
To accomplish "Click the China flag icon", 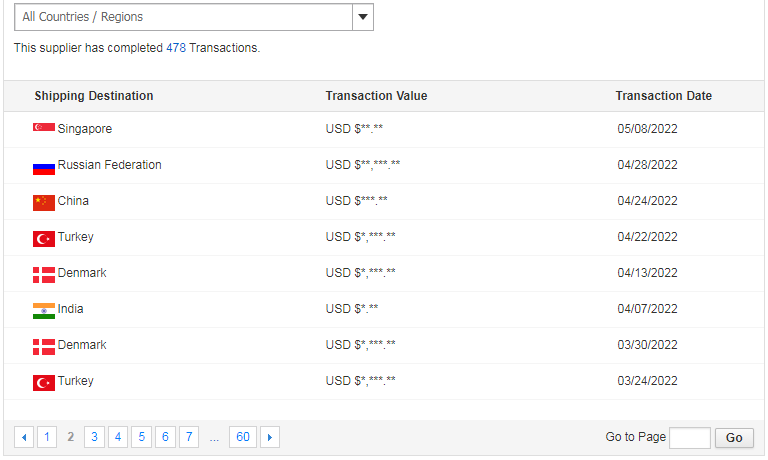I will click(44, 203).
